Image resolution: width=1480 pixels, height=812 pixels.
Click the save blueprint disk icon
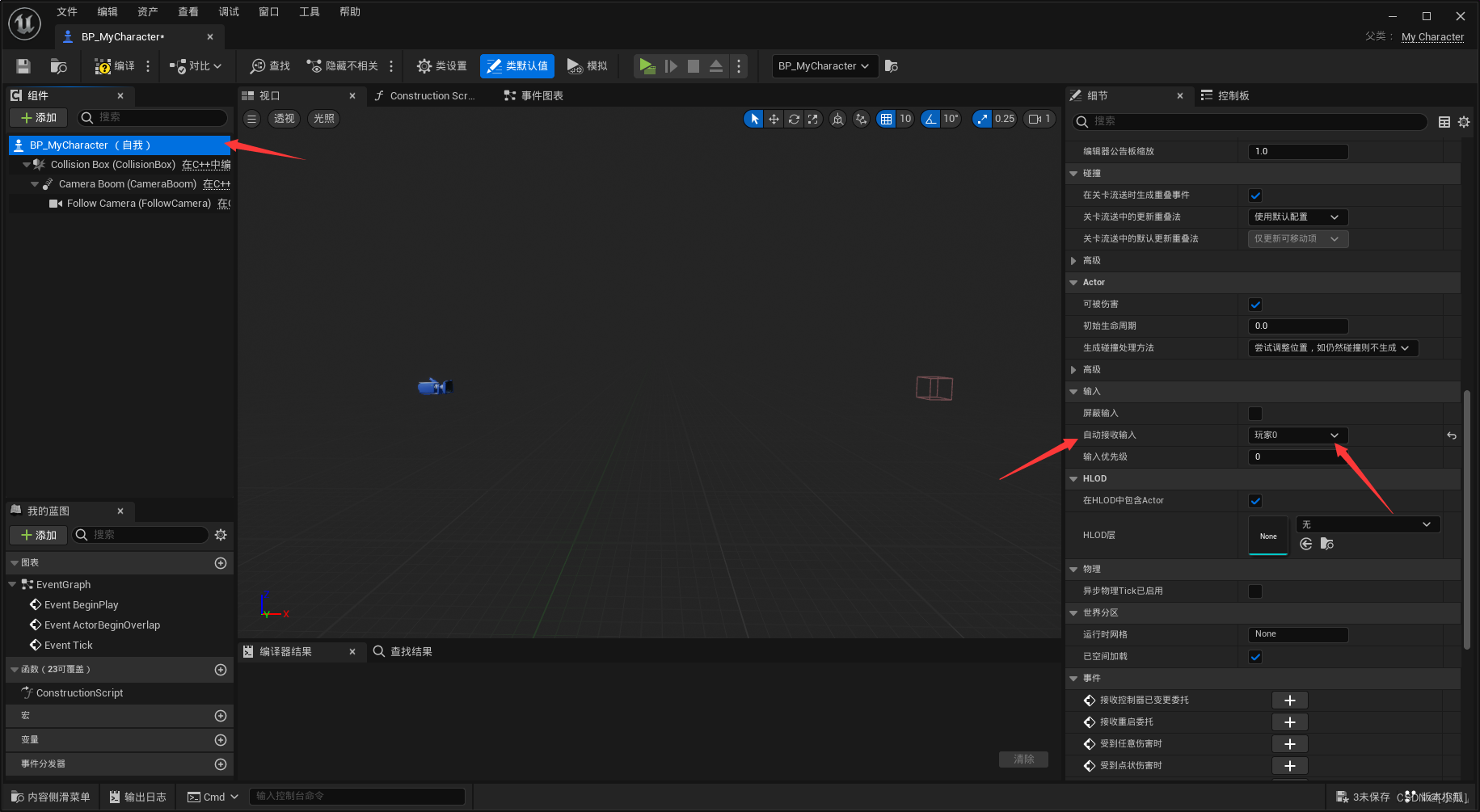(23, 66)
